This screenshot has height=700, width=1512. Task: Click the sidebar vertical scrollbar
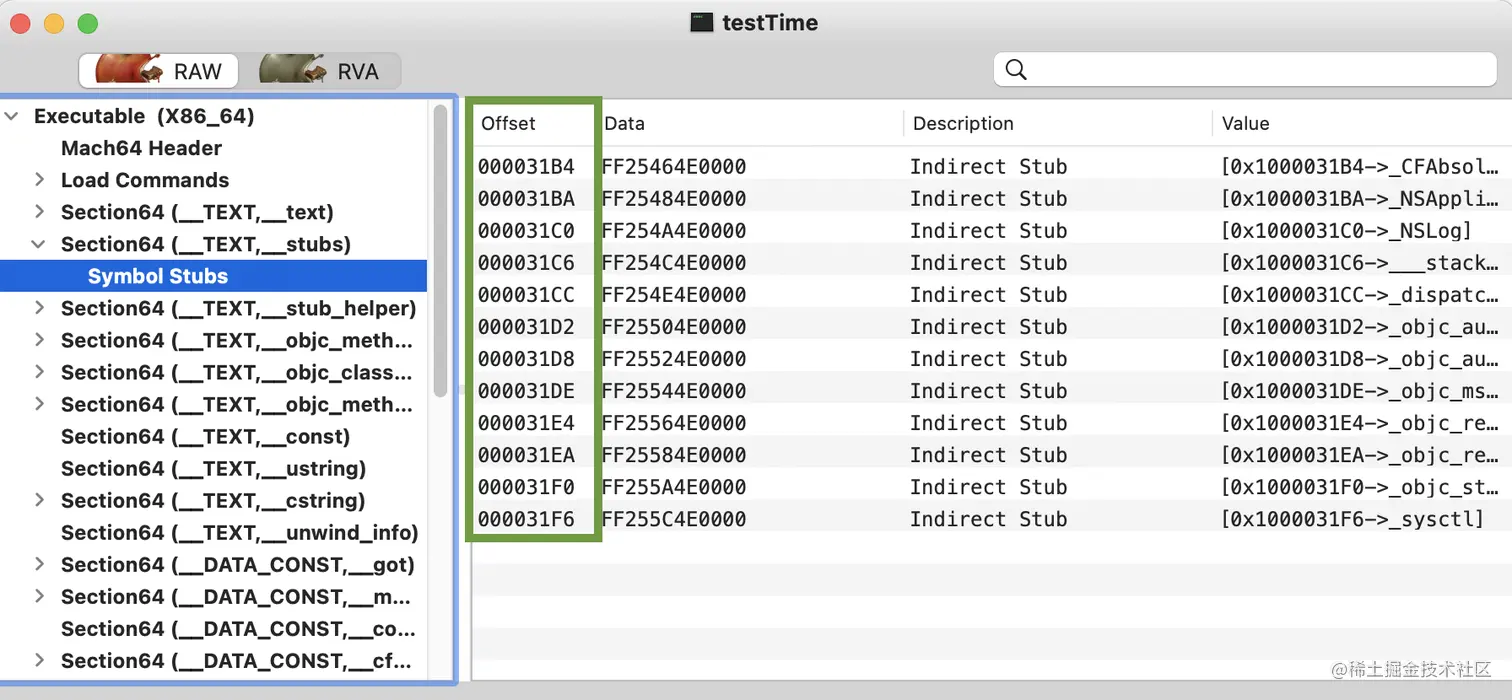440,250
